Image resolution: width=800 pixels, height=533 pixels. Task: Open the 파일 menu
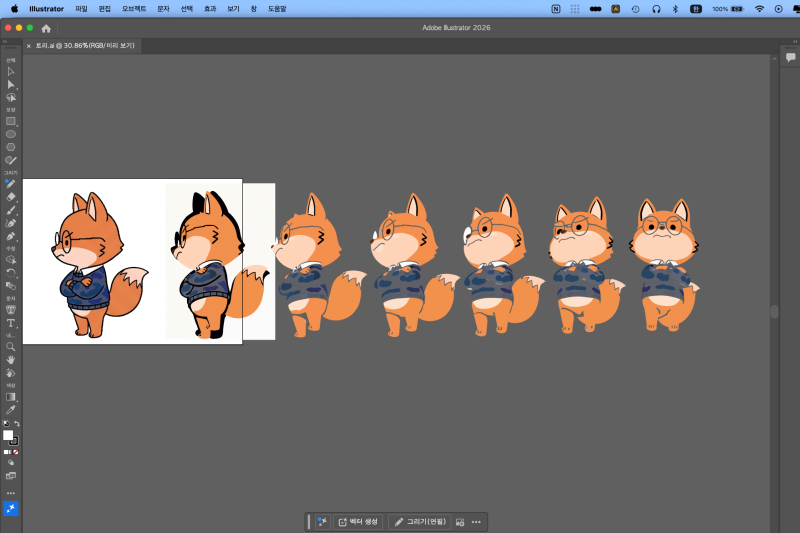coord(81,9)
